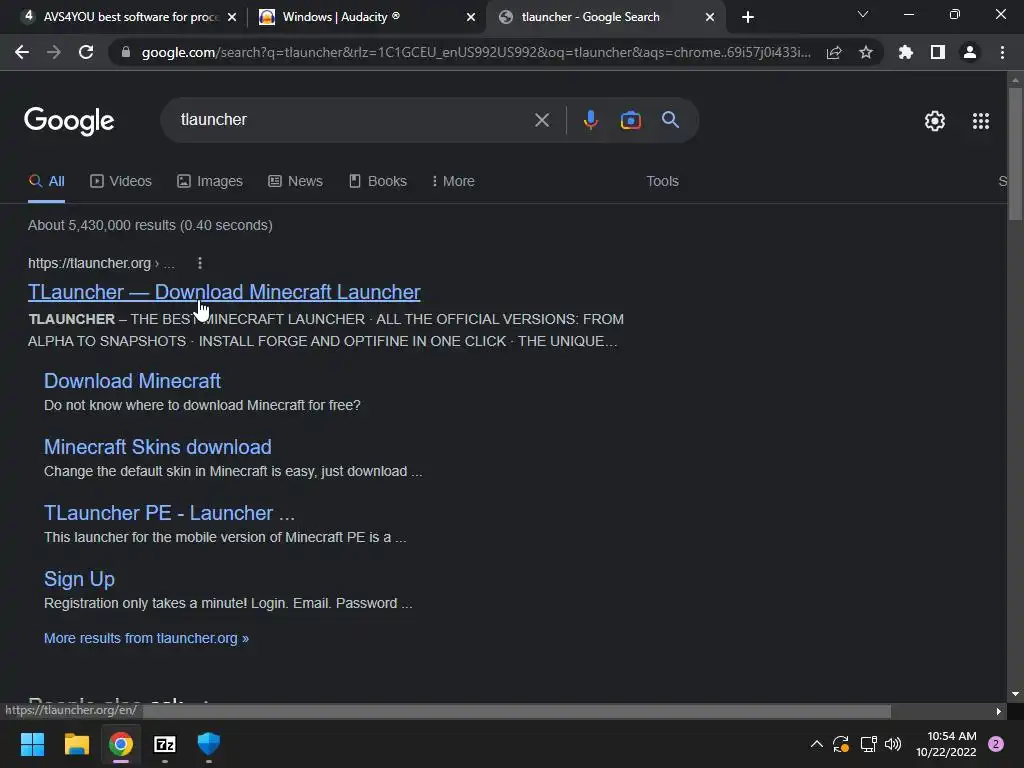Screen dimensions: 1024x768
Task: Open the Windows Start menu
Action: pos(32,744)
